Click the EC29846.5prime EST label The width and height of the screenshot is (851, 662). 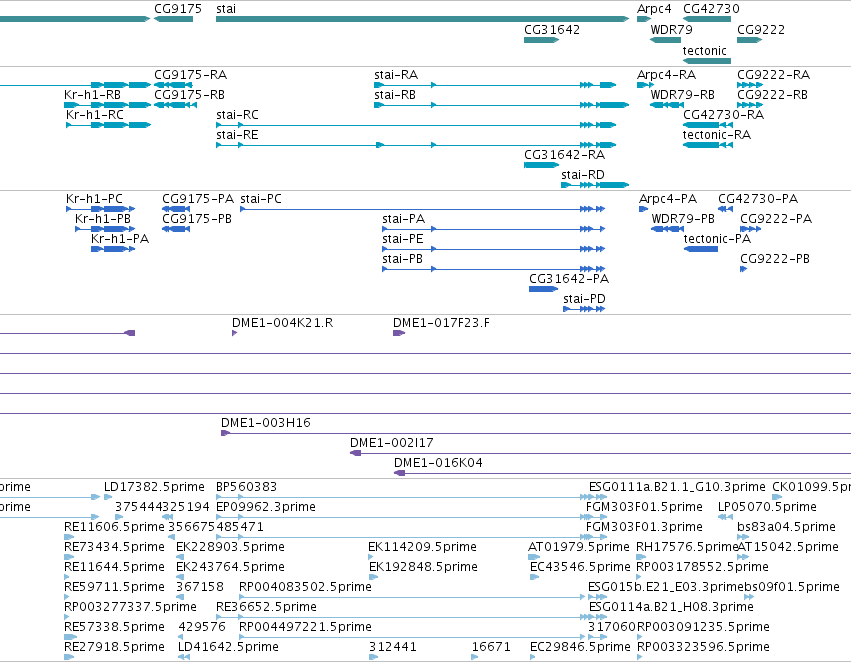coord(580,647)
